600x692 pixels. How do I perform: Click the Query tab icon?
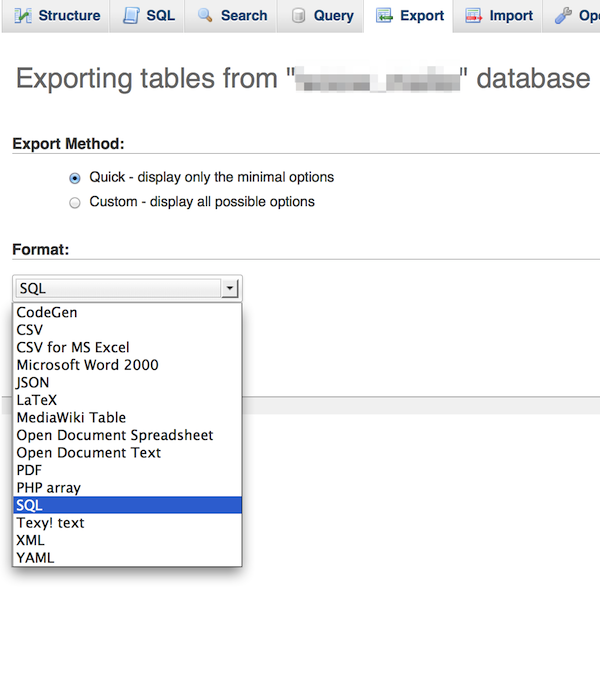(x=298, y=16)
